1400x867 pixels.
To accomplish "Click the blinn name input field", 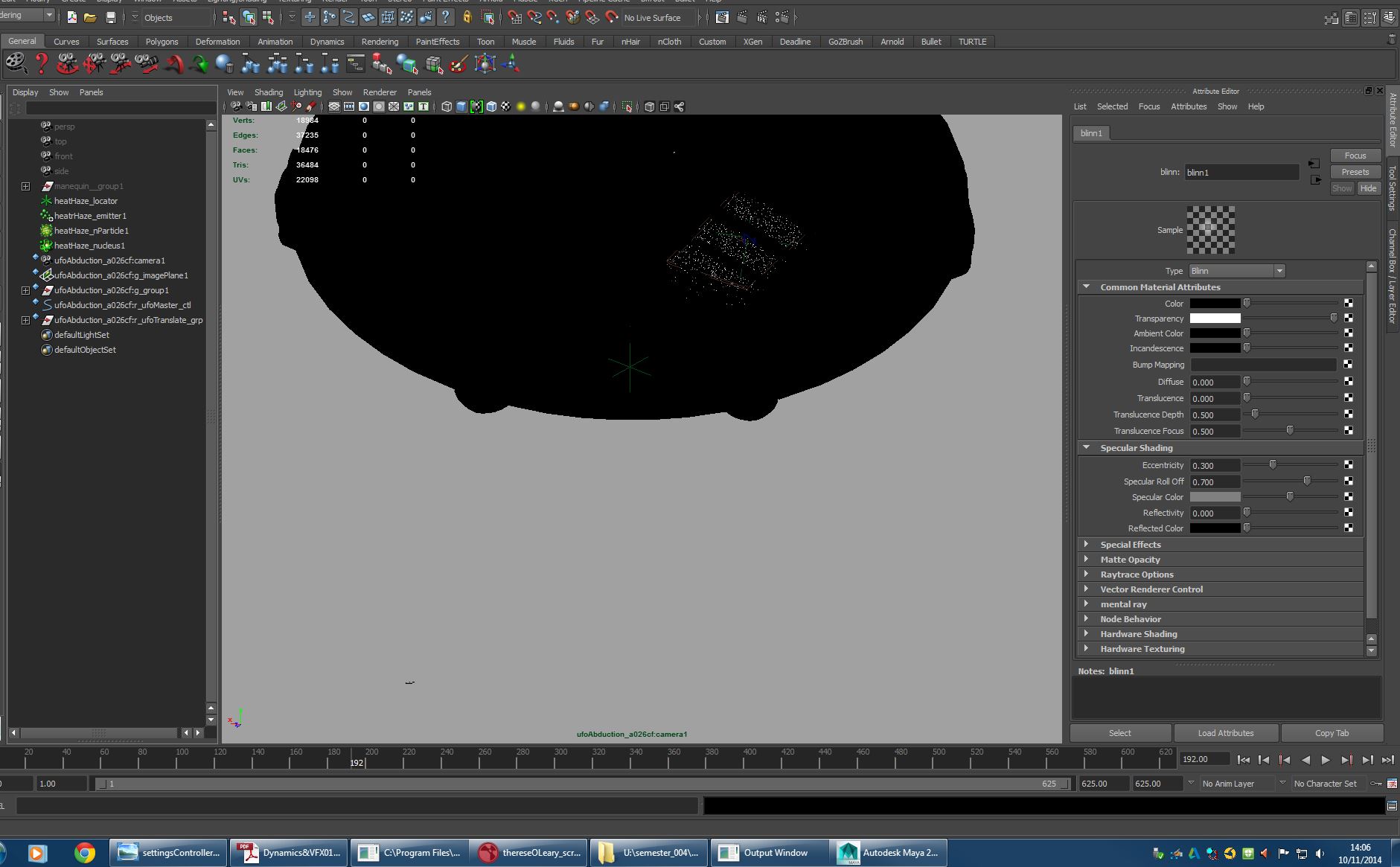I will pos(1241,173).
